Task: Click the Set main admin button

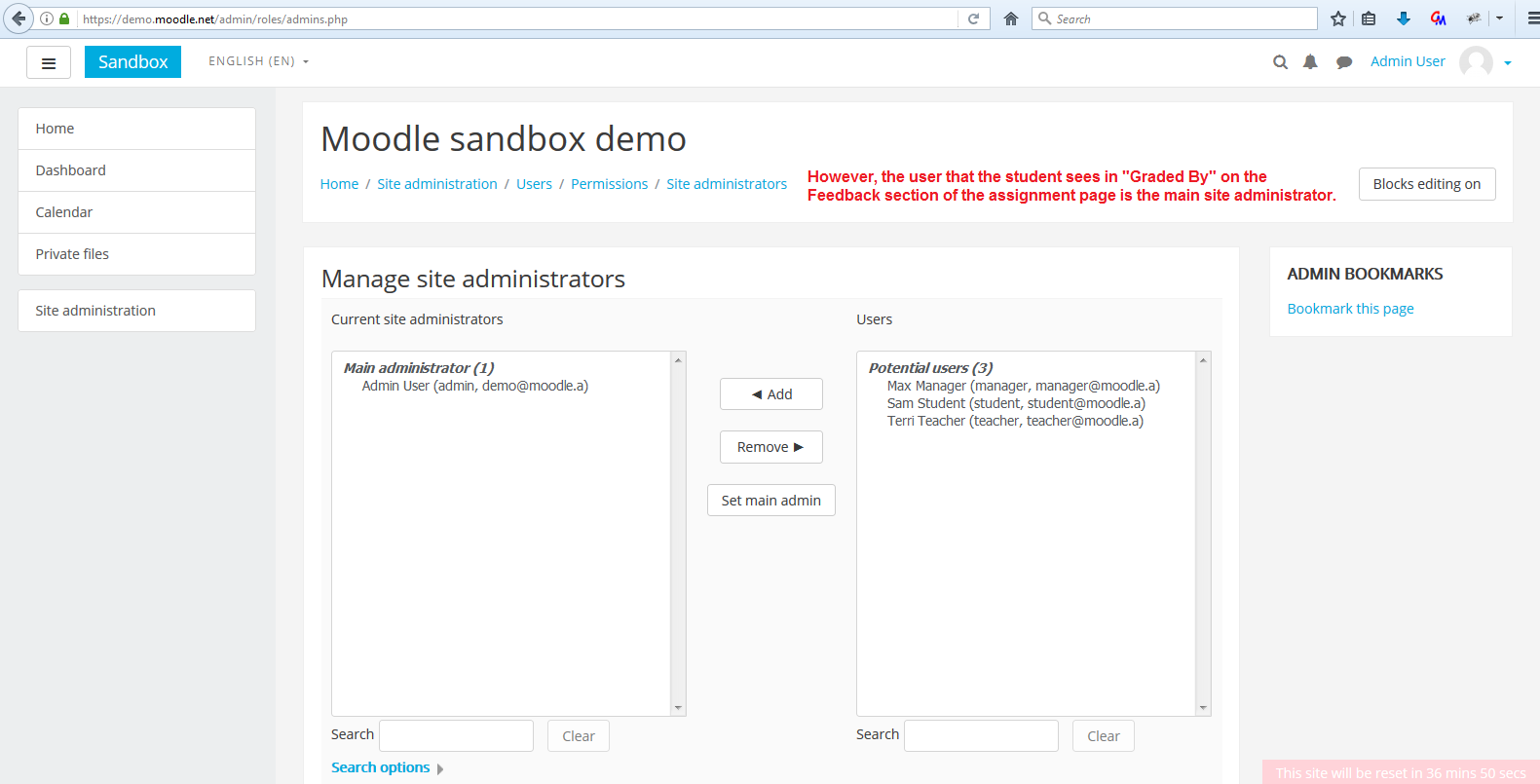Action: [x=771, y=501]
